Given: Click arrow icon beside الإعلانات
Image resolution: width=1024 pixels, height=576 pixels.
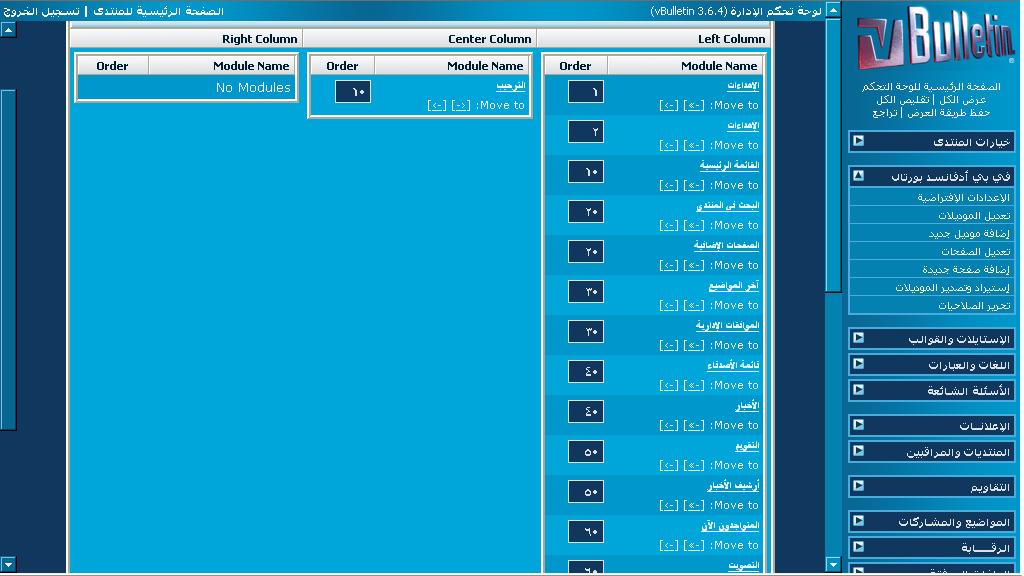Looking at the screenshot, I should coord(858,426).
